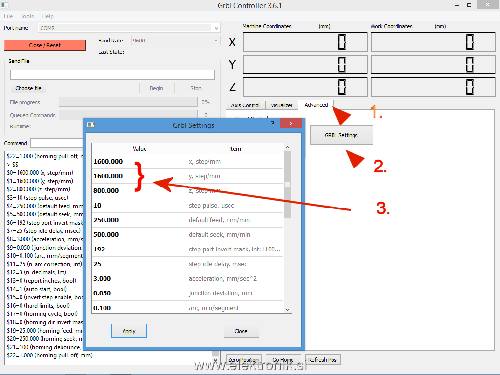Click the settings list scroll up arrow
This screenshot has width=500, height=375.
tap(287, 147)
